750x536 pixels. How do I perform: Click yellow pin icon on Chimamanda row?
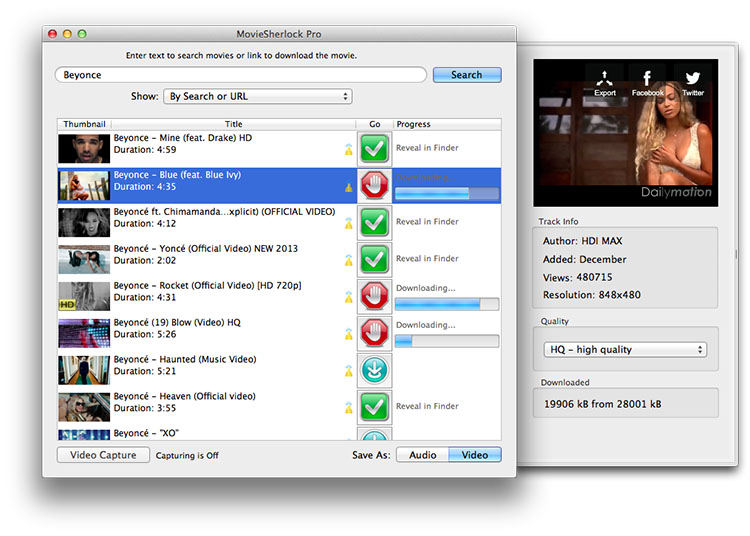click(x=349, y=223)
